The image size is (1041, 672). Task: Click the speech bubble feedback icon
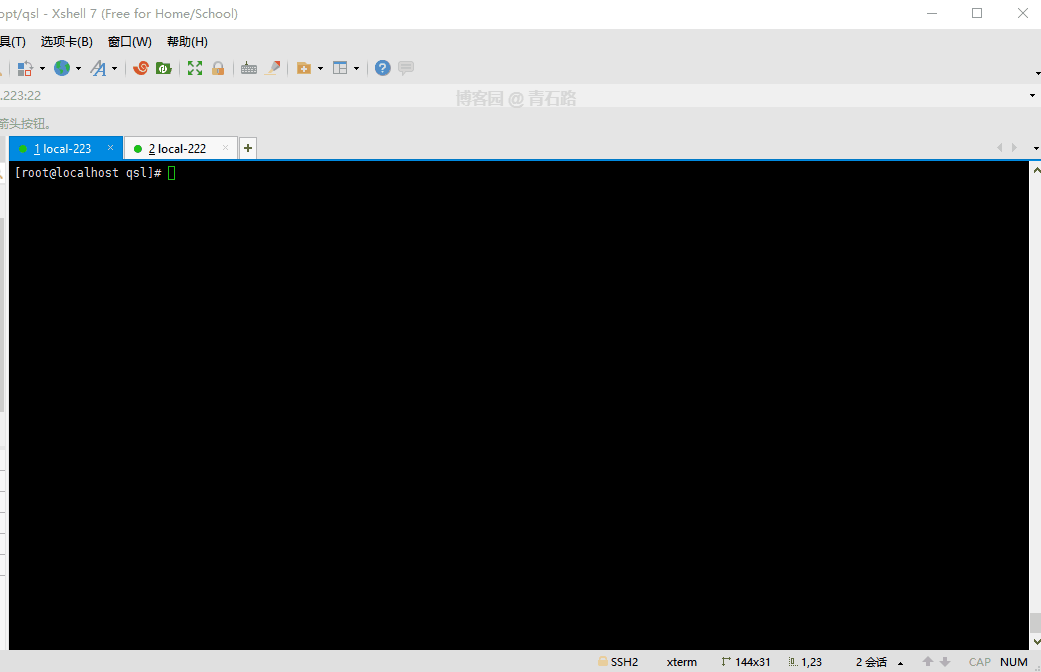pyautogui.click(x=406, y=68)
